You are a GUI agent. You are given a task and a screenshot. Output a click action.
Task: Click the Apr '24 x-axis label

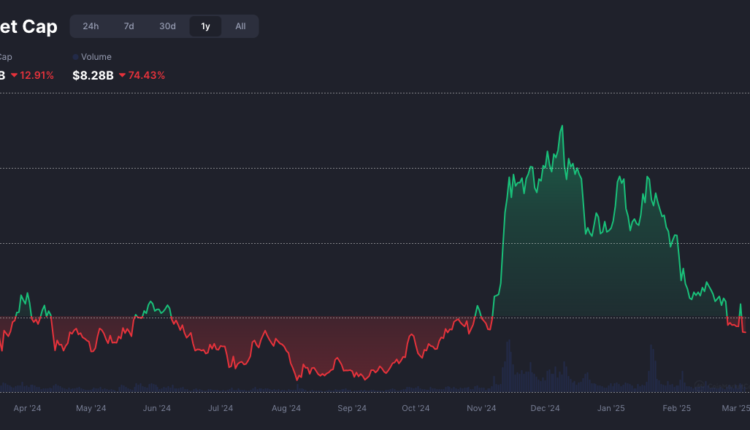pyautogui.click(x=27, y=408)
